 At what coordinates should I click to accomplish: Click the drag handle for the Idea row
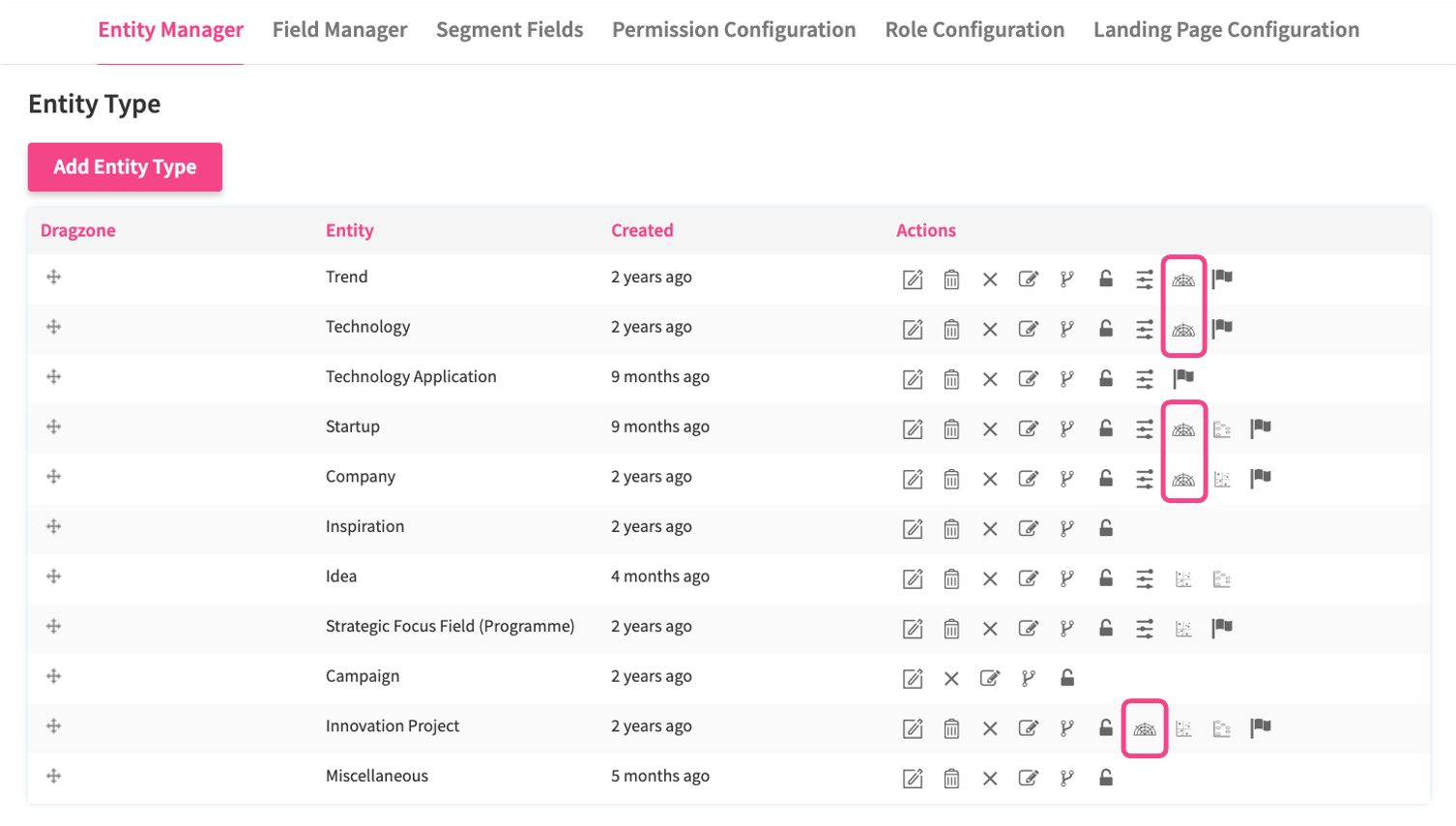54,576
